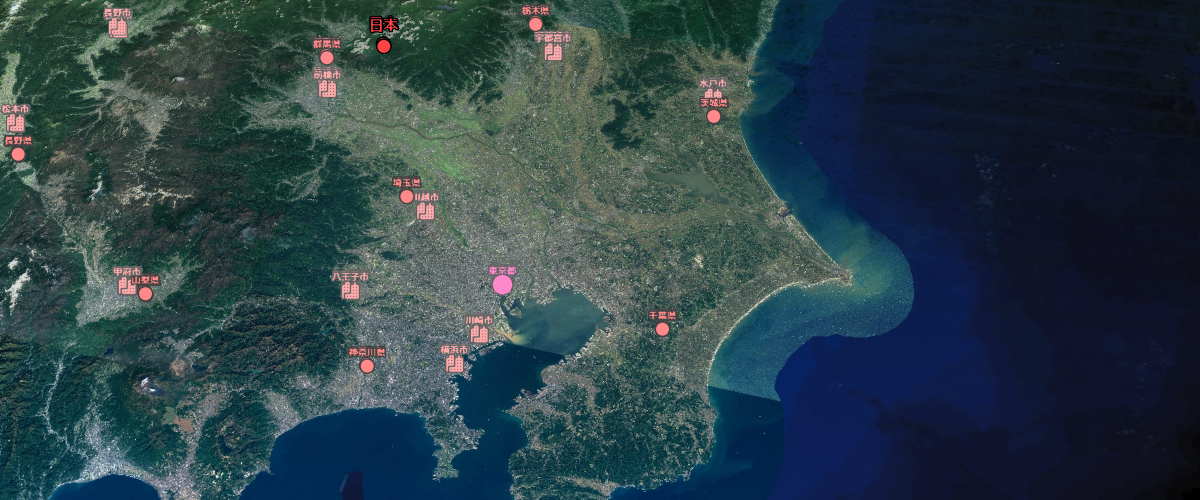Screen dimensions: 1200x500
Task: Click the 川越市 city building icon
Action: coord(427,210)
